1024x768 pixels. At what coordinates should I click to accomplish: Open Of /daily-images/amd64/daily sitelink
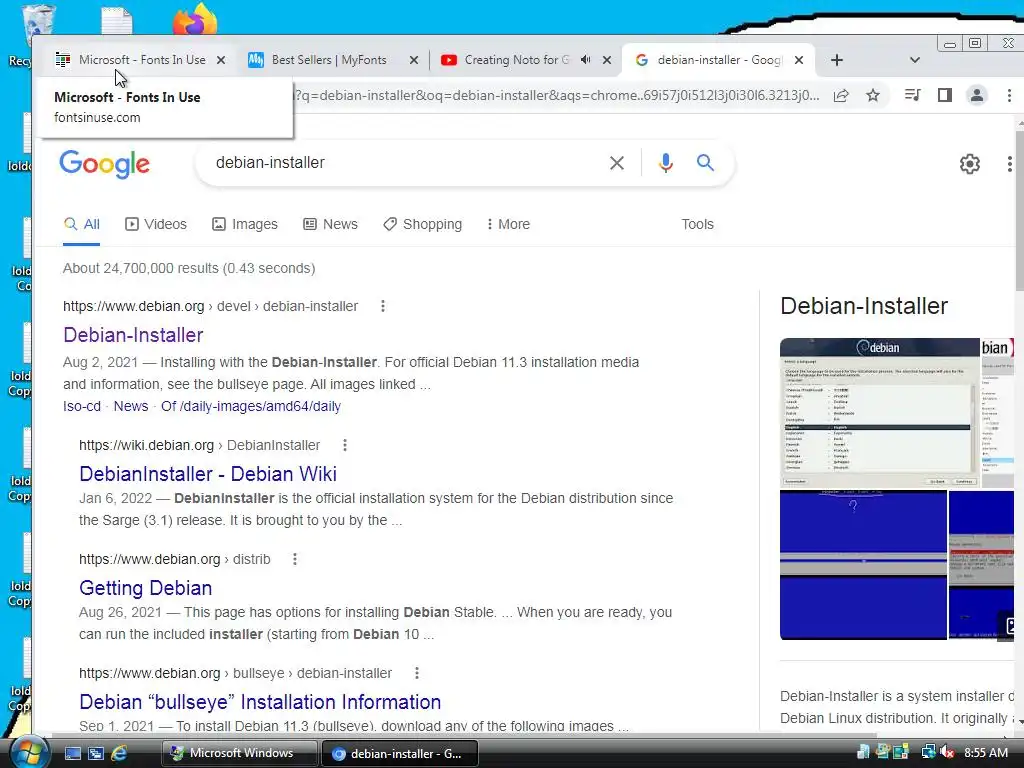point(251,406)
